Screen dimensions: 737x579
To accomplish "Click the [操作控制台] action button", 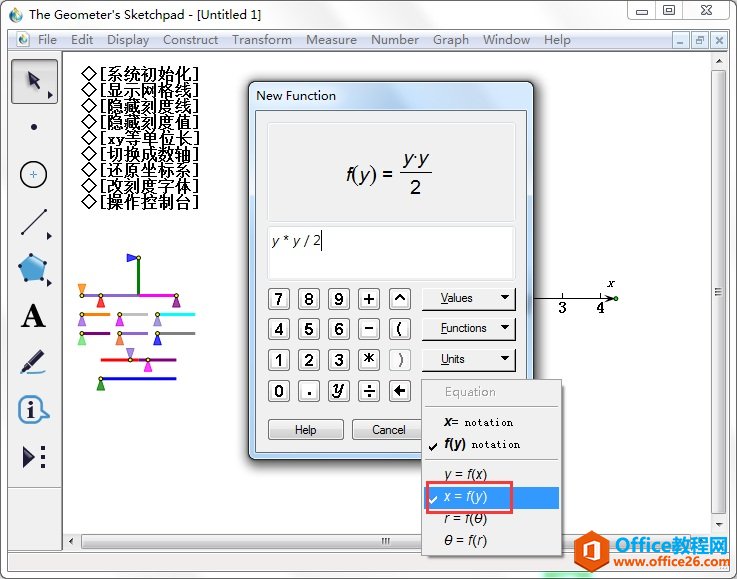I will pyautogui.click(x=140, y=202).
